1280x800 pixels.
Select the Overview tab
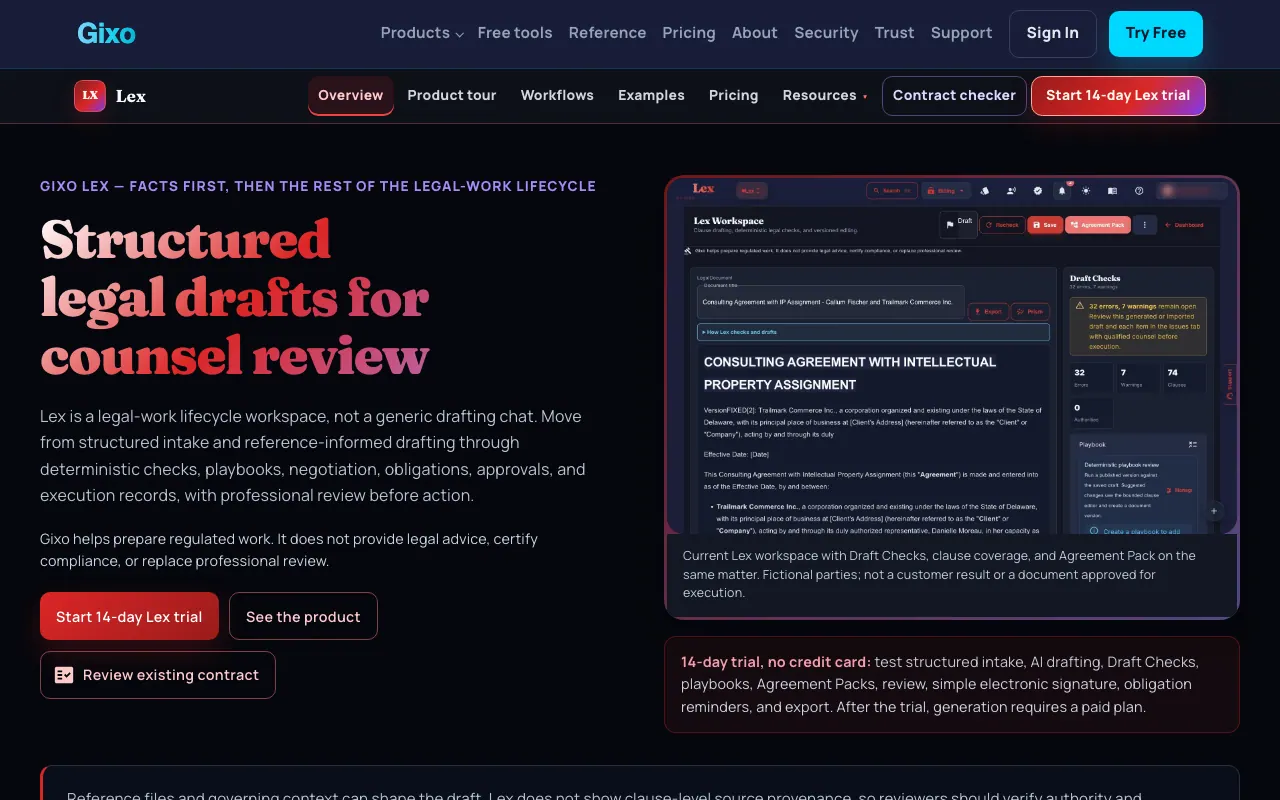pyautogui.click(x=351, y=96)
